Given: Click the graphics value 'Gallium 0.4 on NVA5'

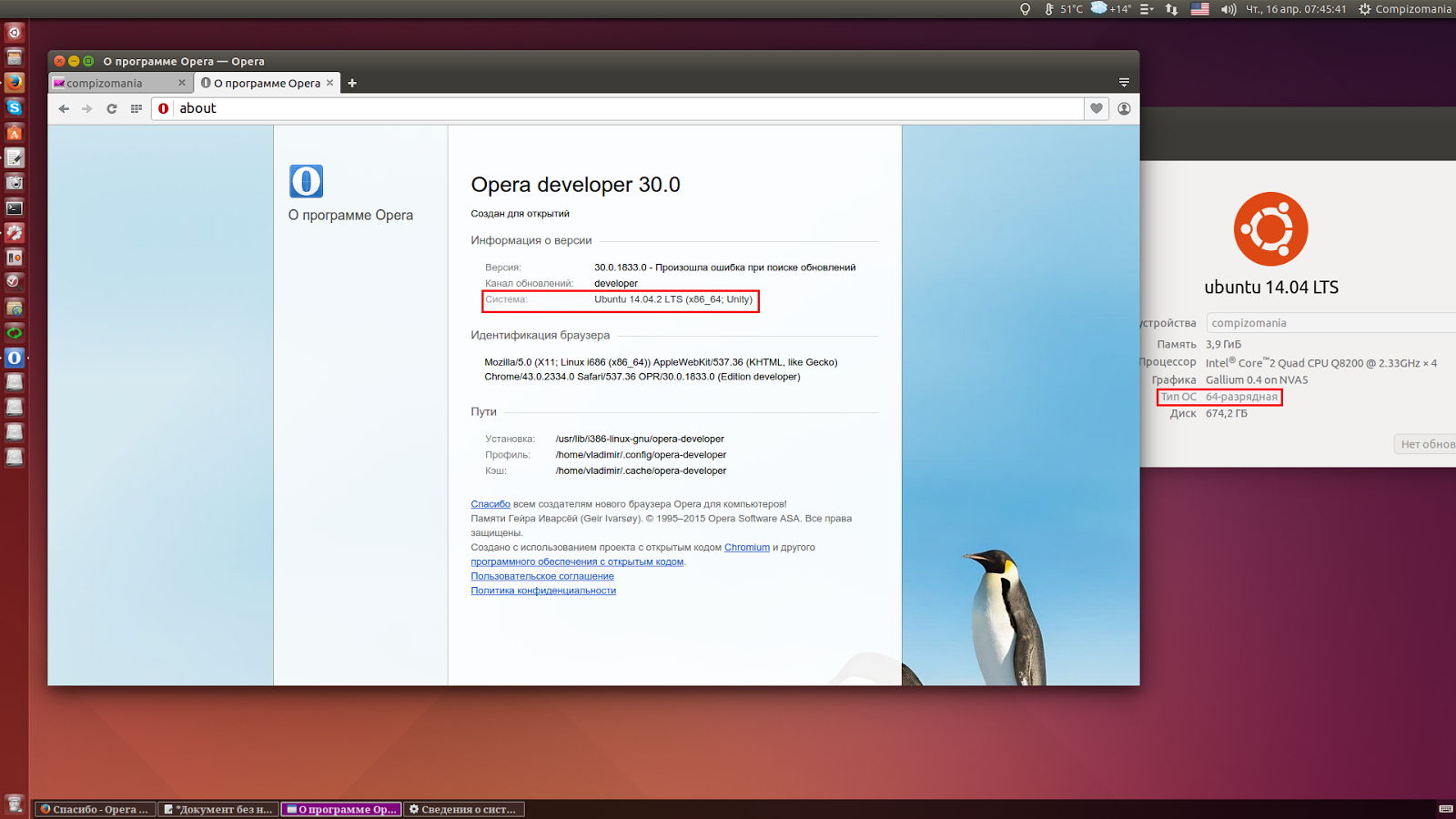Looking at the screenshot, I should click(1257, 380).
